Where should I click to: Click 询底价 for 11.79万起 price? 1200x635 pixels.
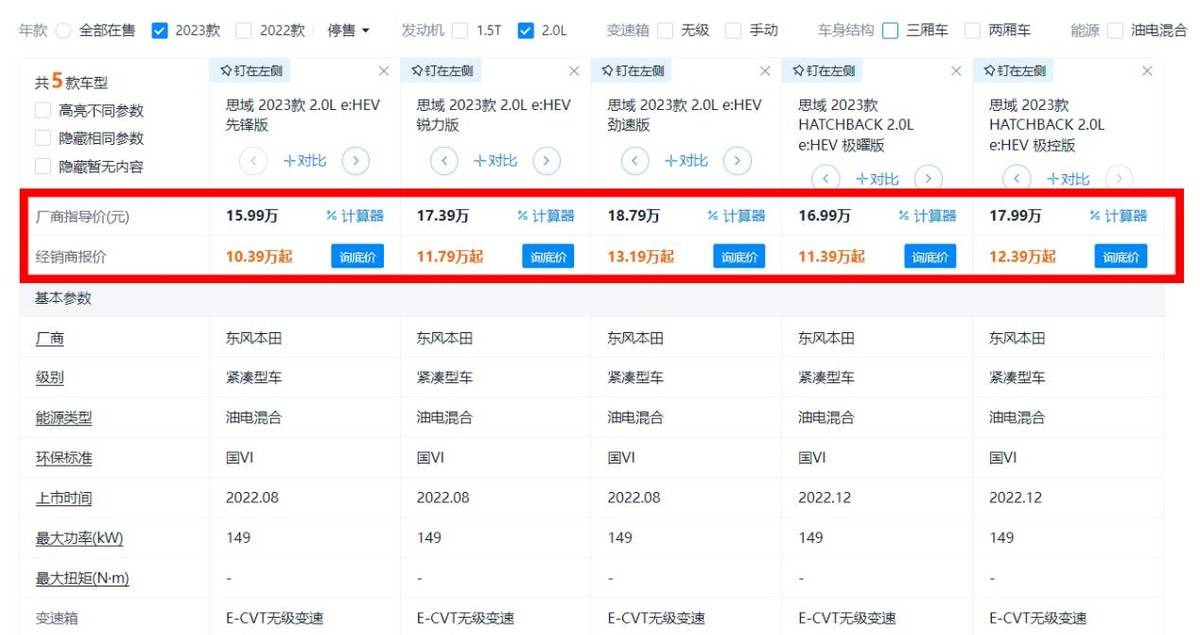coord(548,257)
